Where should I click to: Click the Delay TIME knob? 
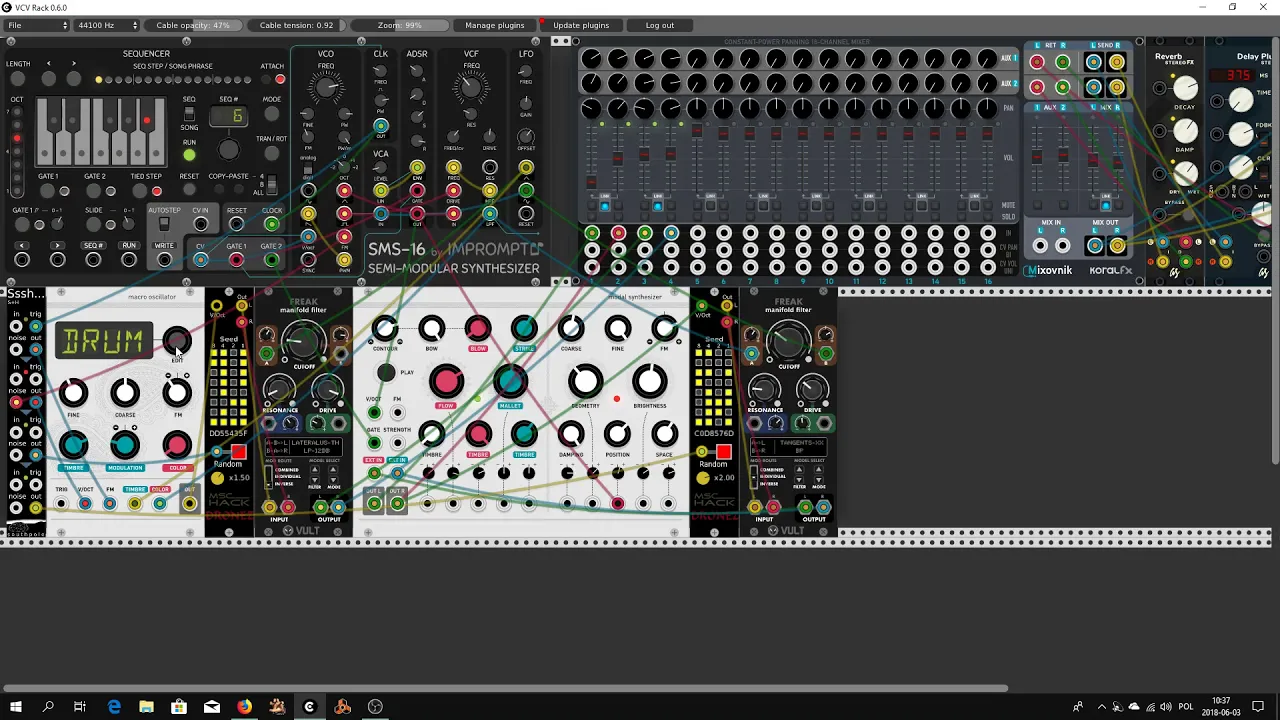[x=1241, y=100]
